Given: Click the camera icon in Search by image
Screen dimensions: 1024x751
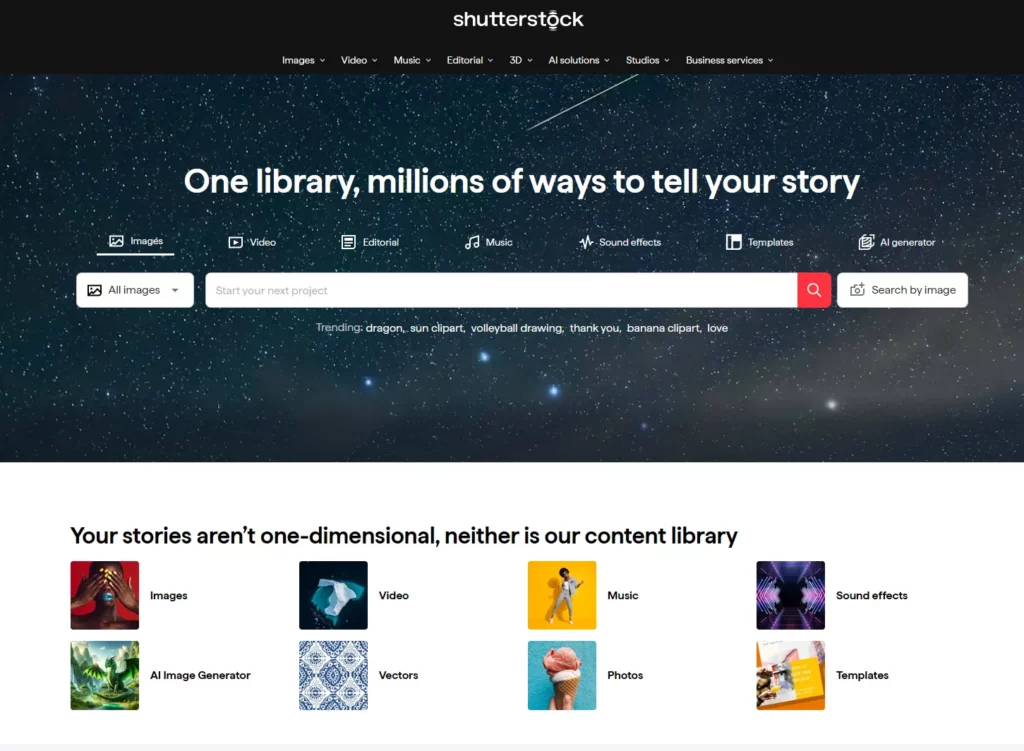Looking at the screenshot, I should click(857, 290).
